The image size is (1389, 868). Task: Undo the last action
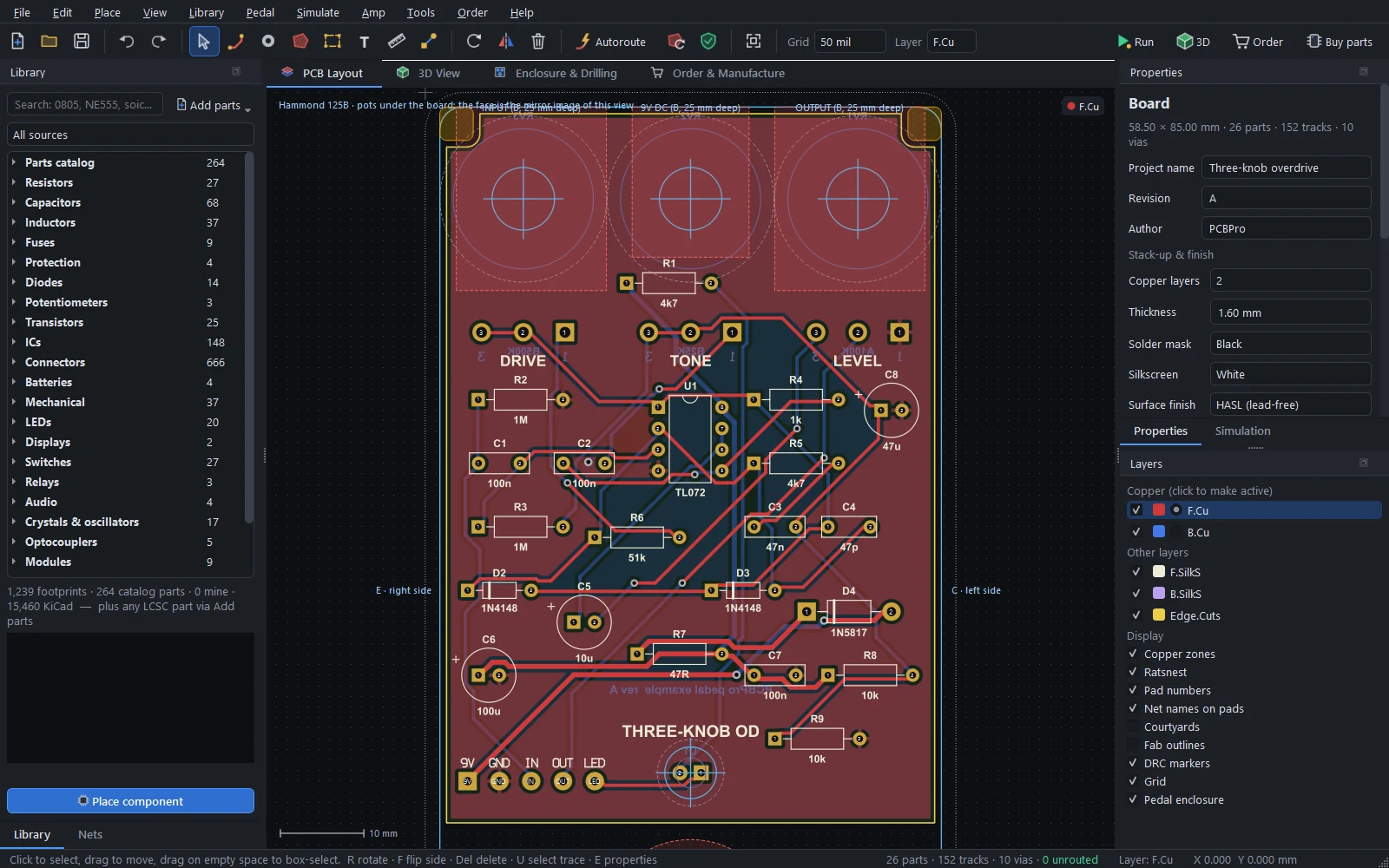pos(127,41)
